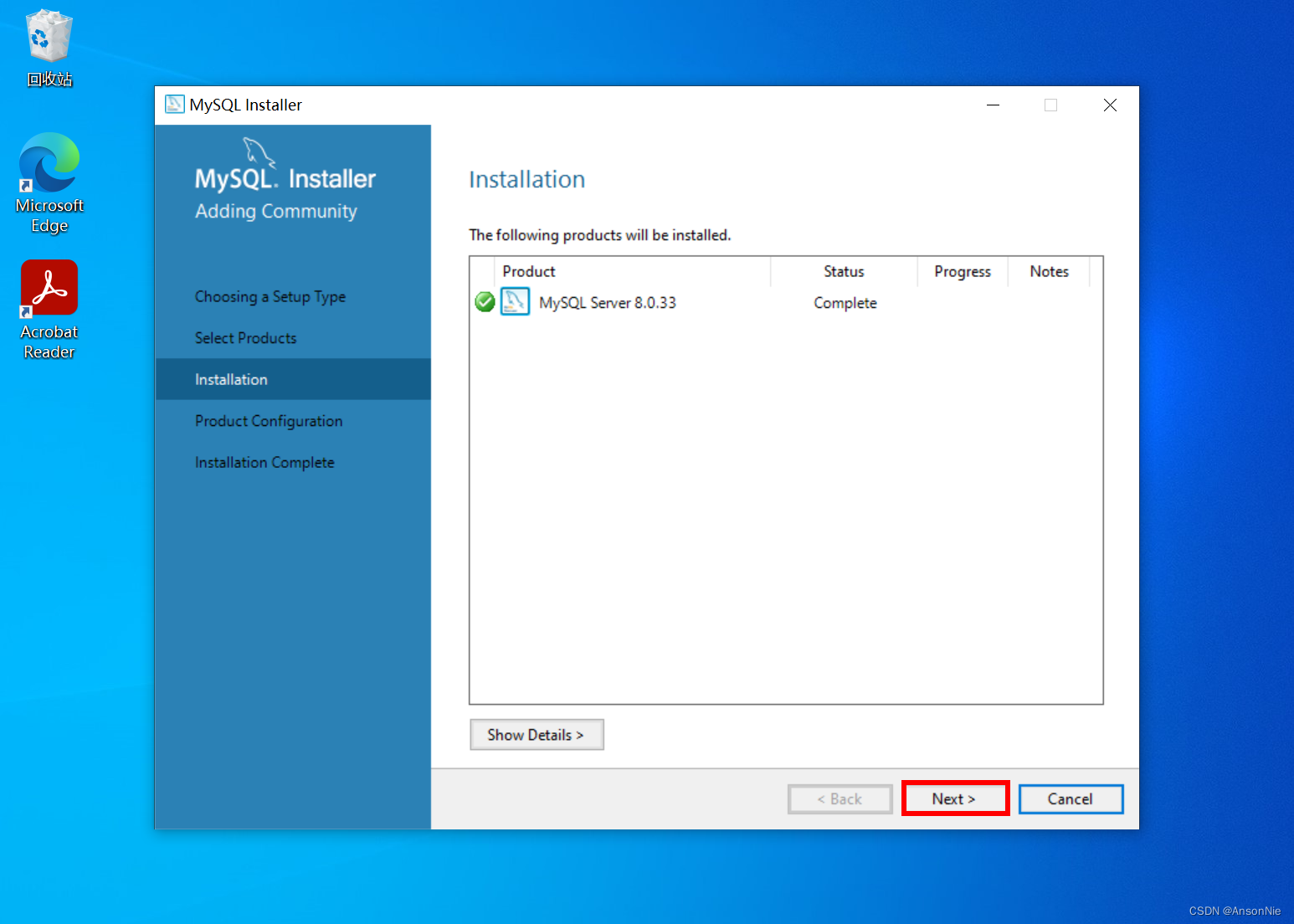Click the Status column header
Viewport: 1294px width, 924px height.
(843, 271)
